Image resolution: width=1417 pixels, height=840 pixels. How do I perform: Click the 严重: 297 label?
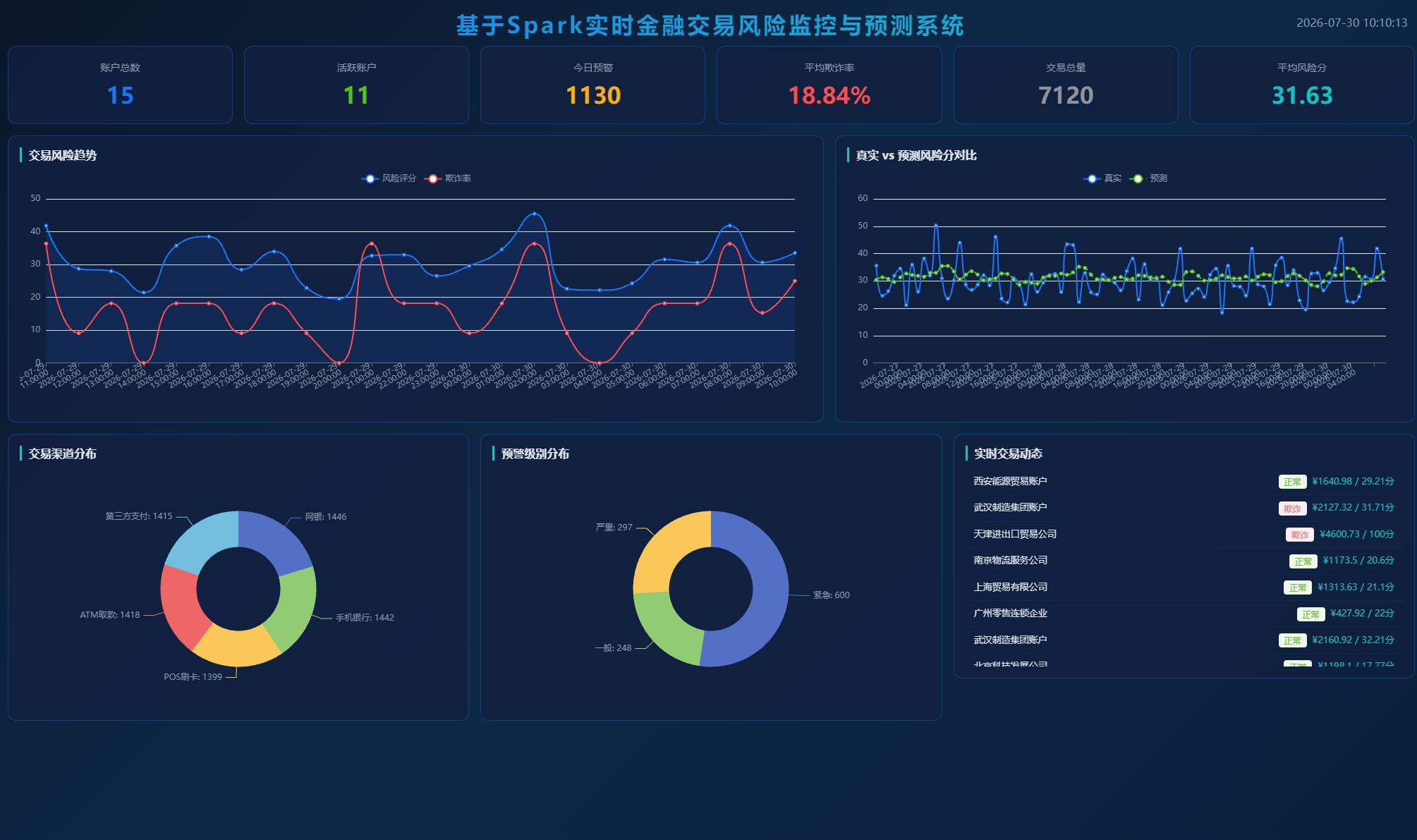tap(614, 527)
